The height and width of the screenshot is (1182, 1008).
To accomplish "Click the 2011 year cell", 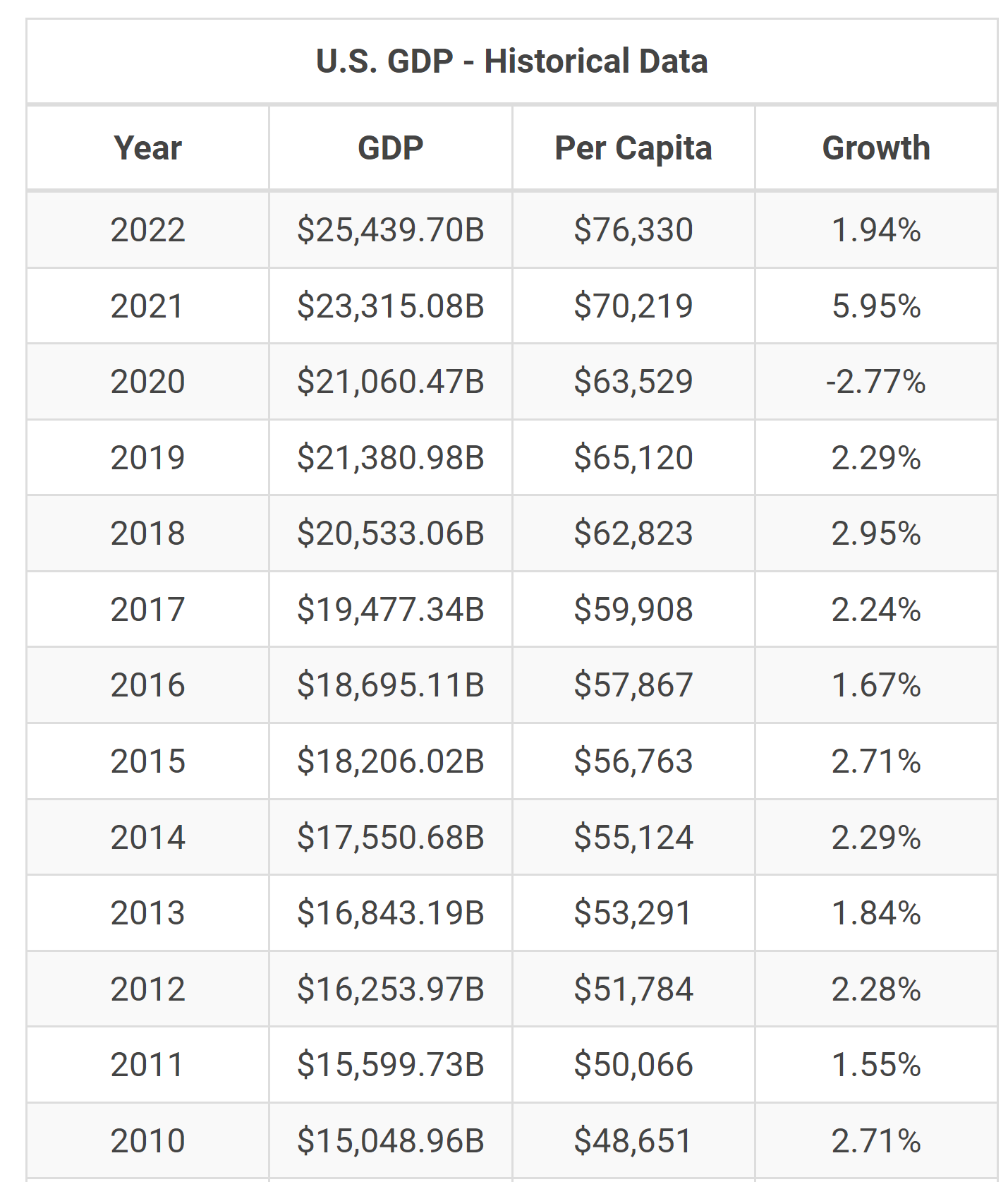I will tap(147, 1065).
